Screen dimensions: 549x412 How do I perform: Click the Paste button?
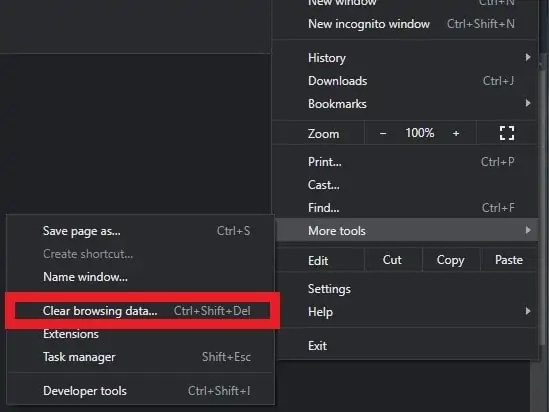(509, 260)
